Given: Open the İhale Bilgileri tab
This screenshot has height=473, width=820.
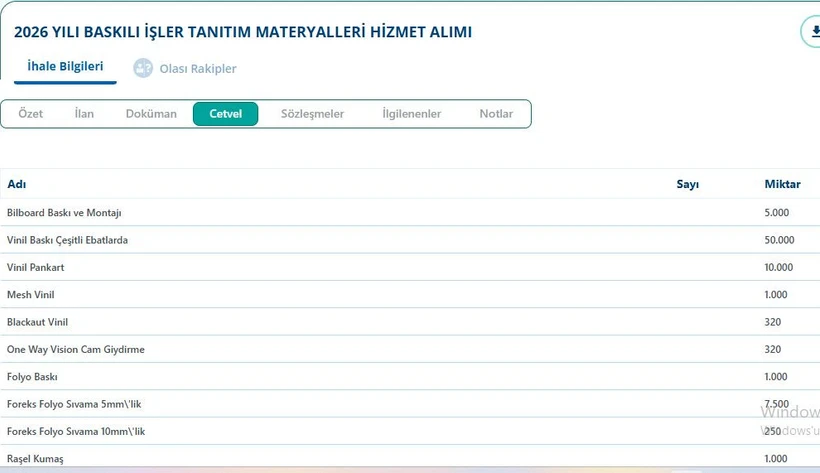Looking at the screenshot, I should pos(65,66).
